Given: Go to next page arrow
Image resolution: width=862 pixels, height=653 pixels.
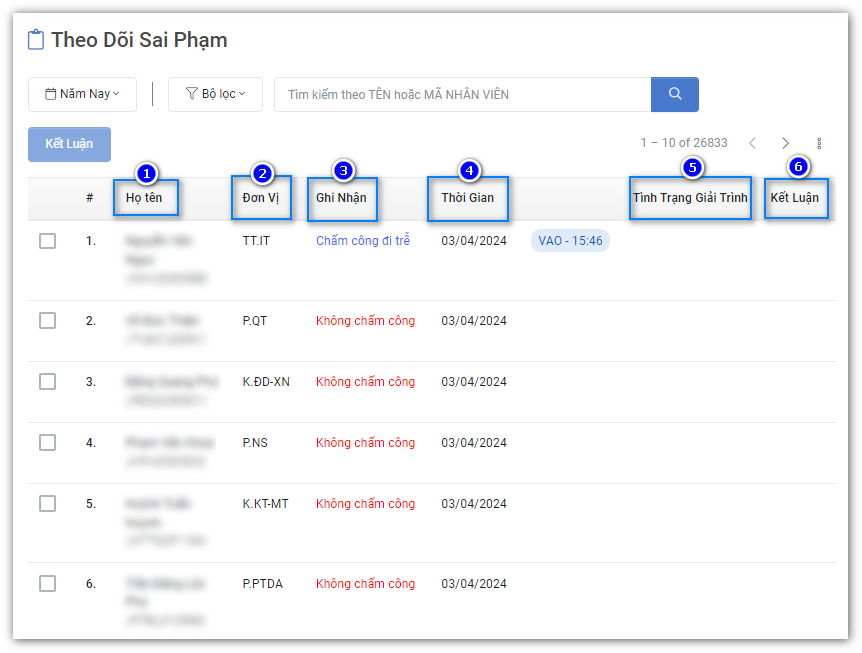Looking at the screenshot, I should pos(786,143).
